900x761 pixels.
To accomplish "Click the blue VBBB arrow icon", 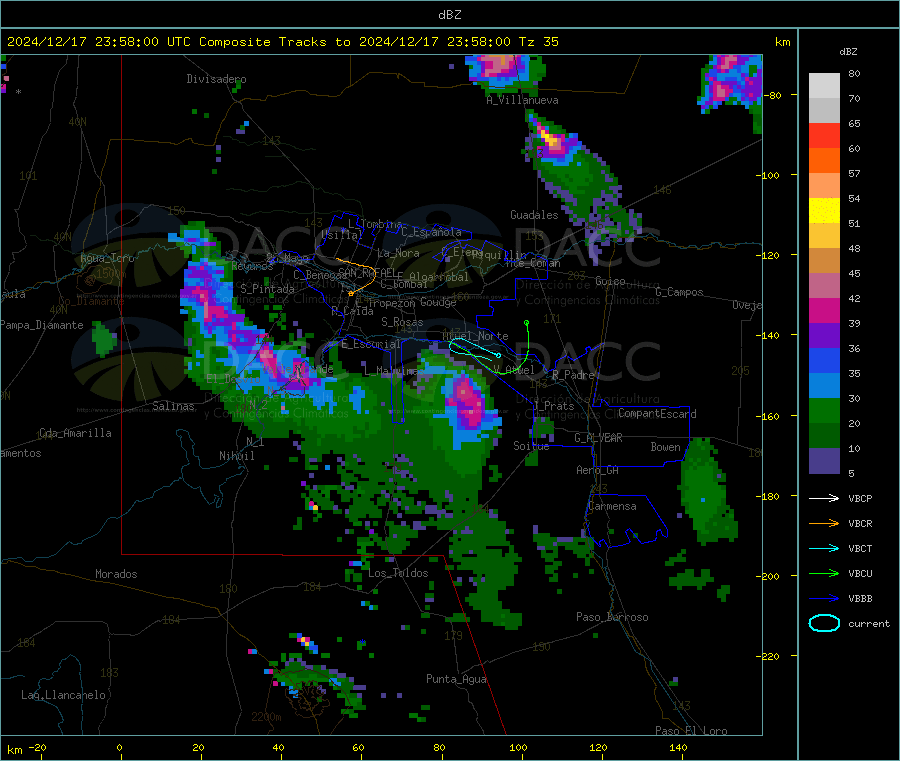I will click(824, 598).
